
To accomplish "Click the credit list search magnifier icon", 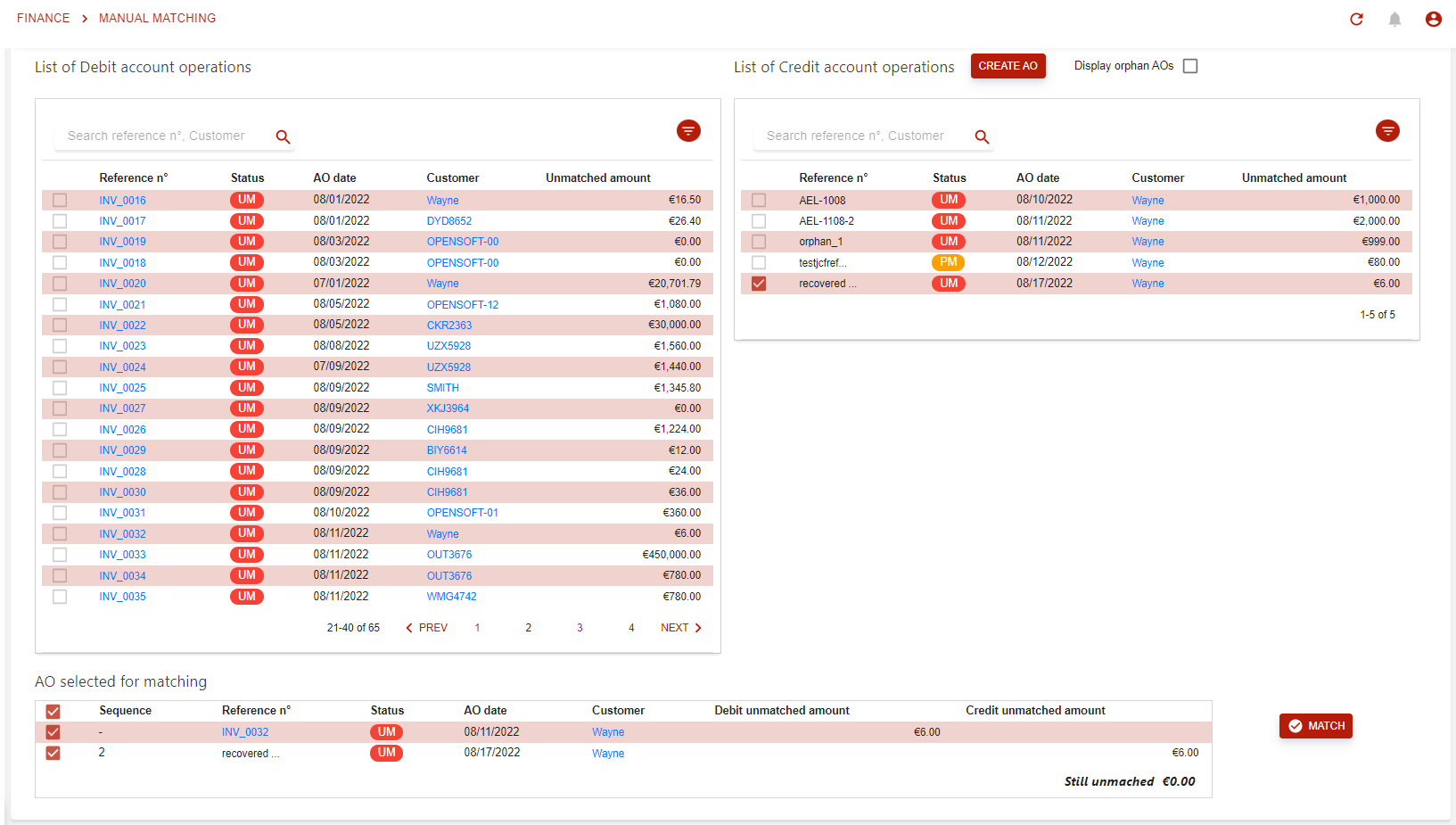I will point(982,136).
